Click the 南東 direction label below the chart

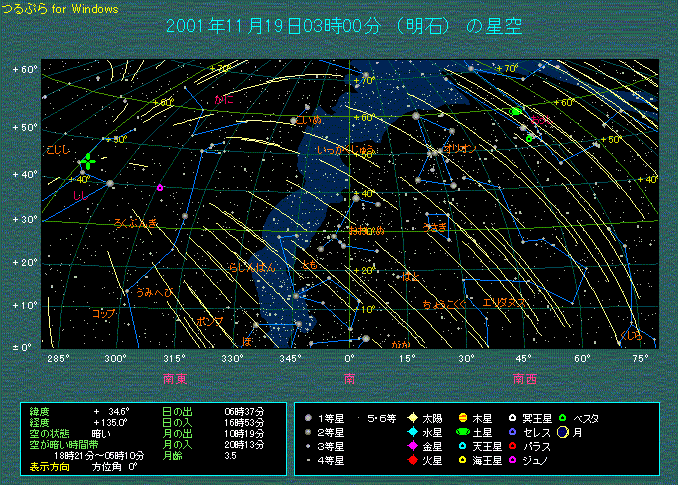[175, 378]
